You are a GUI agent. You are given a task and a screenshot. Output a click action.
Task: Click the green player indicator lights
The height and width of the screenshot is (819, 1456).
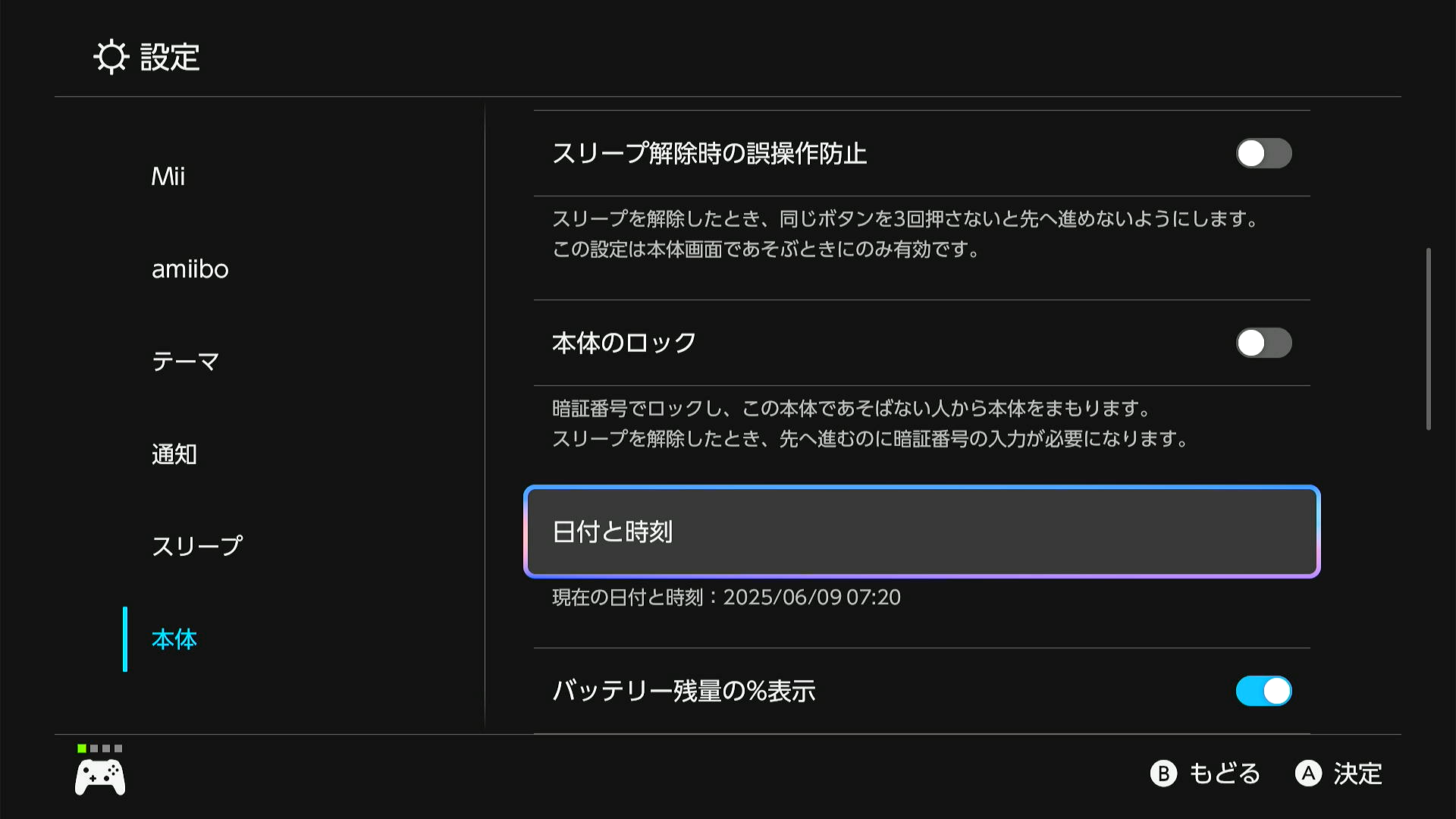99,748
